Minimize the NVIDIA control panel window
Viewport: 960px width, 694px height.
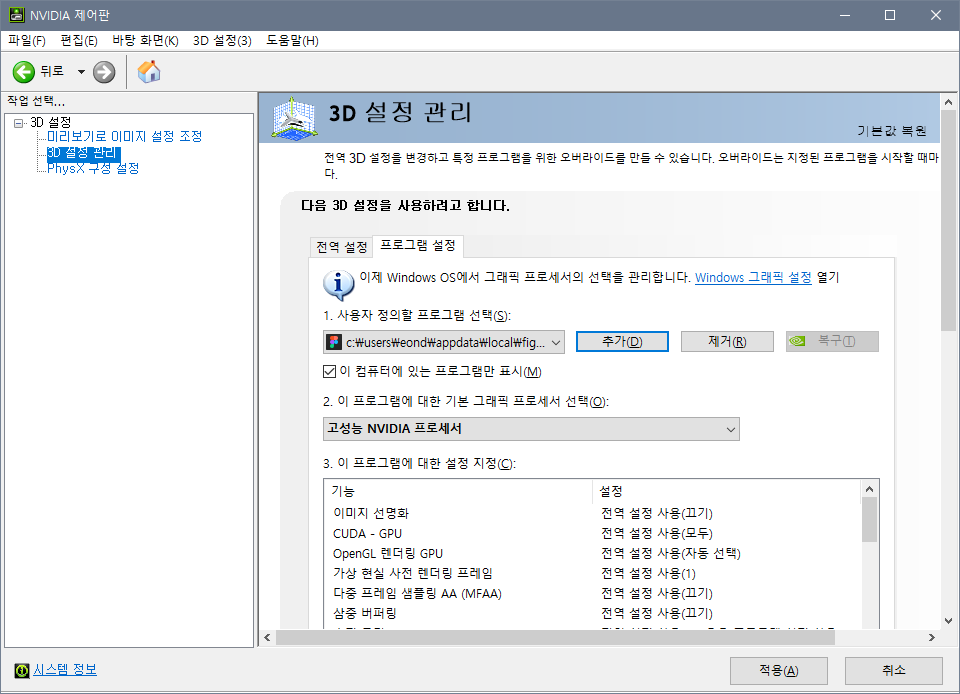click(846, 15)
